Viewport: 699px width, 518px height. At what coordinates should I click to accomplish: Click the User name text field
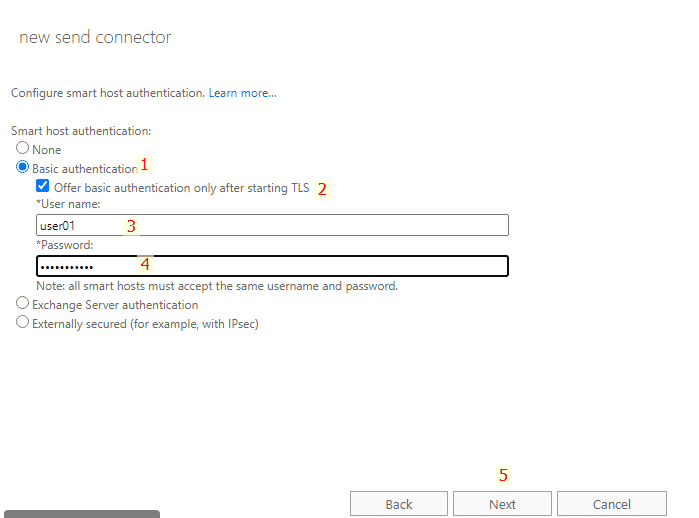tap(272, 225)
